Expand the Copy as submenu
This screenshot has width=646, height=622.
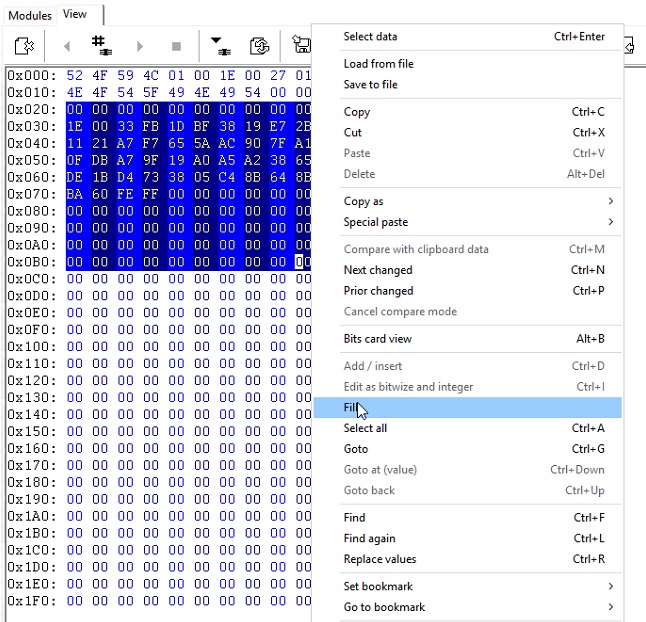point(468,201)
